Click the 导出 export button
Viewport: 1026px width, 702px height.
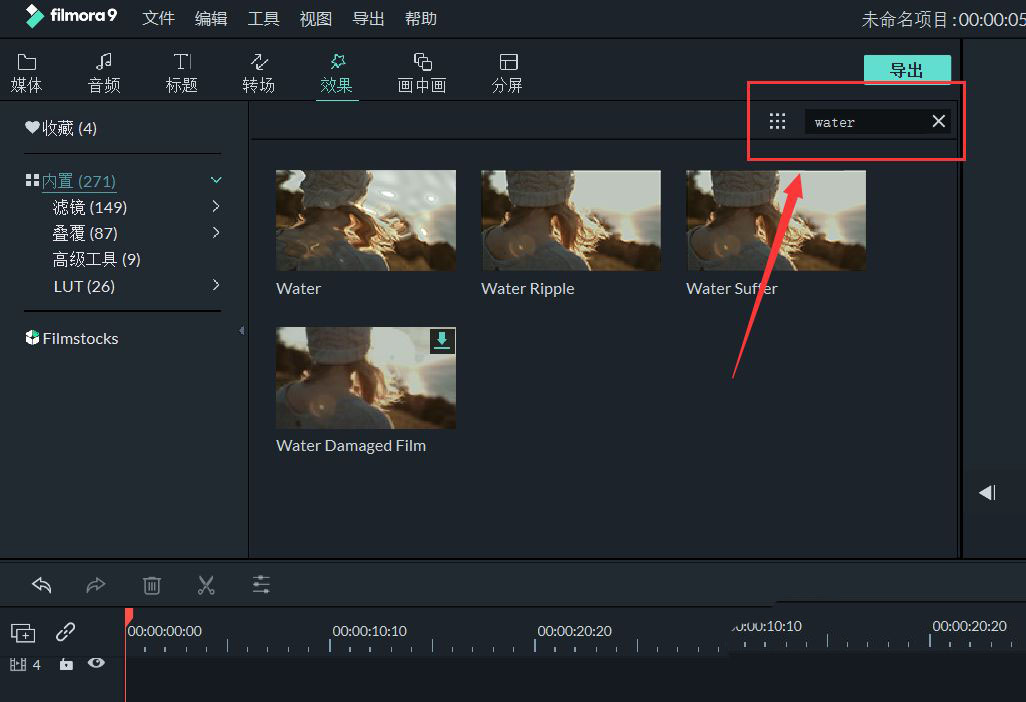(906, 70)
